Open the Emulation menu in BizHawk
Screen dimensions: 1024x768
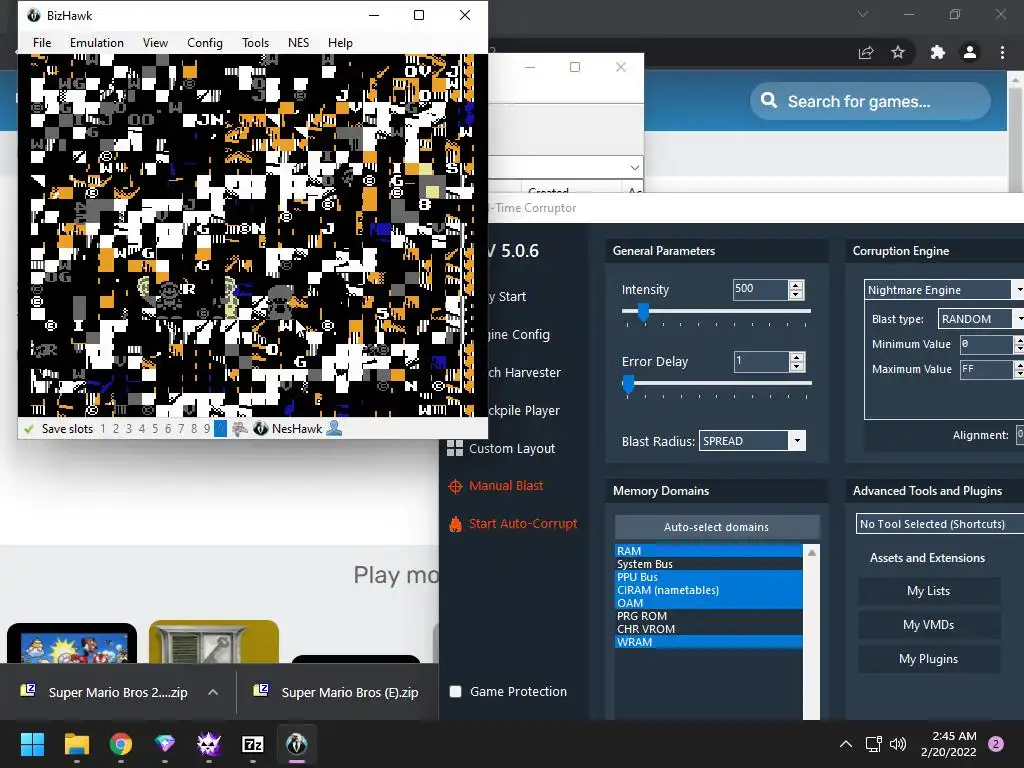pyautogui.click(x=97, y=42)
